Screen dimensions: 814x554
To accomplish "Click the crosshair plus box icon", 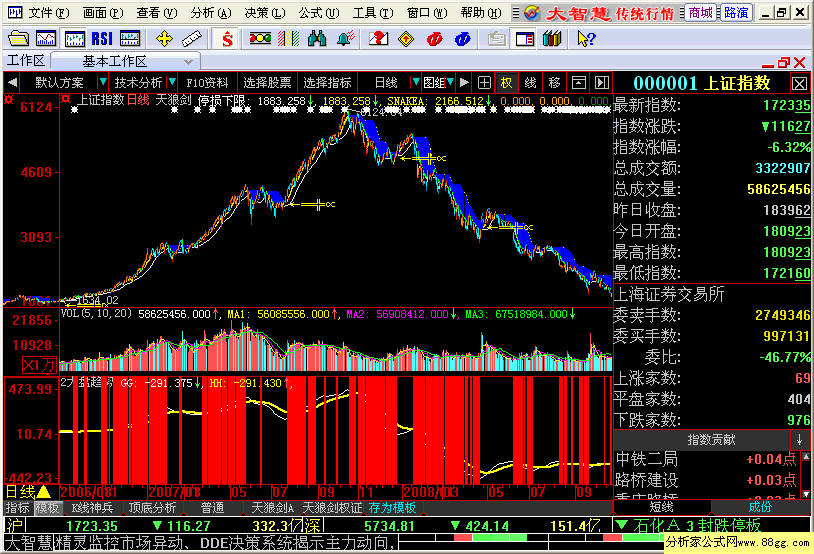I will [484, 83].
